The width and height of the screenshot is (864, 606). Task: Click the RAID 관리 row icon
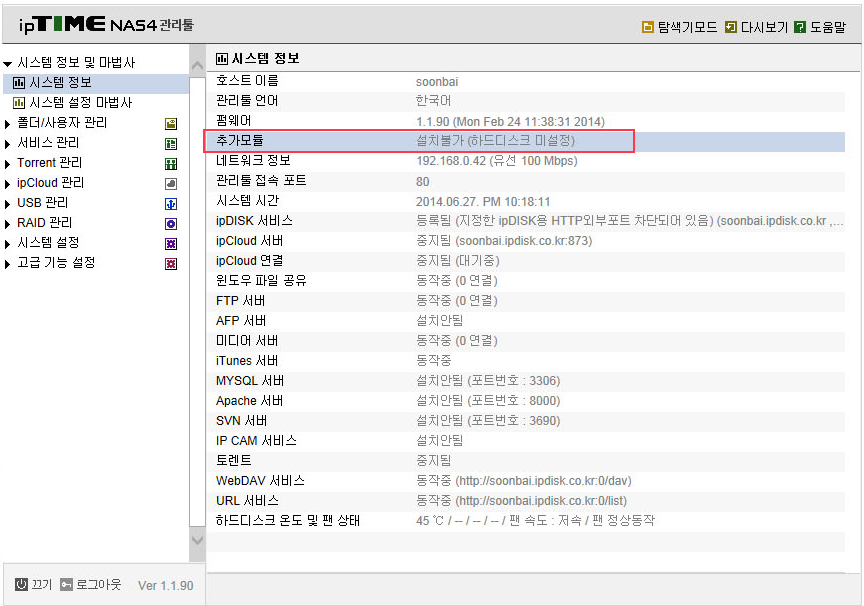pos(171,224)
